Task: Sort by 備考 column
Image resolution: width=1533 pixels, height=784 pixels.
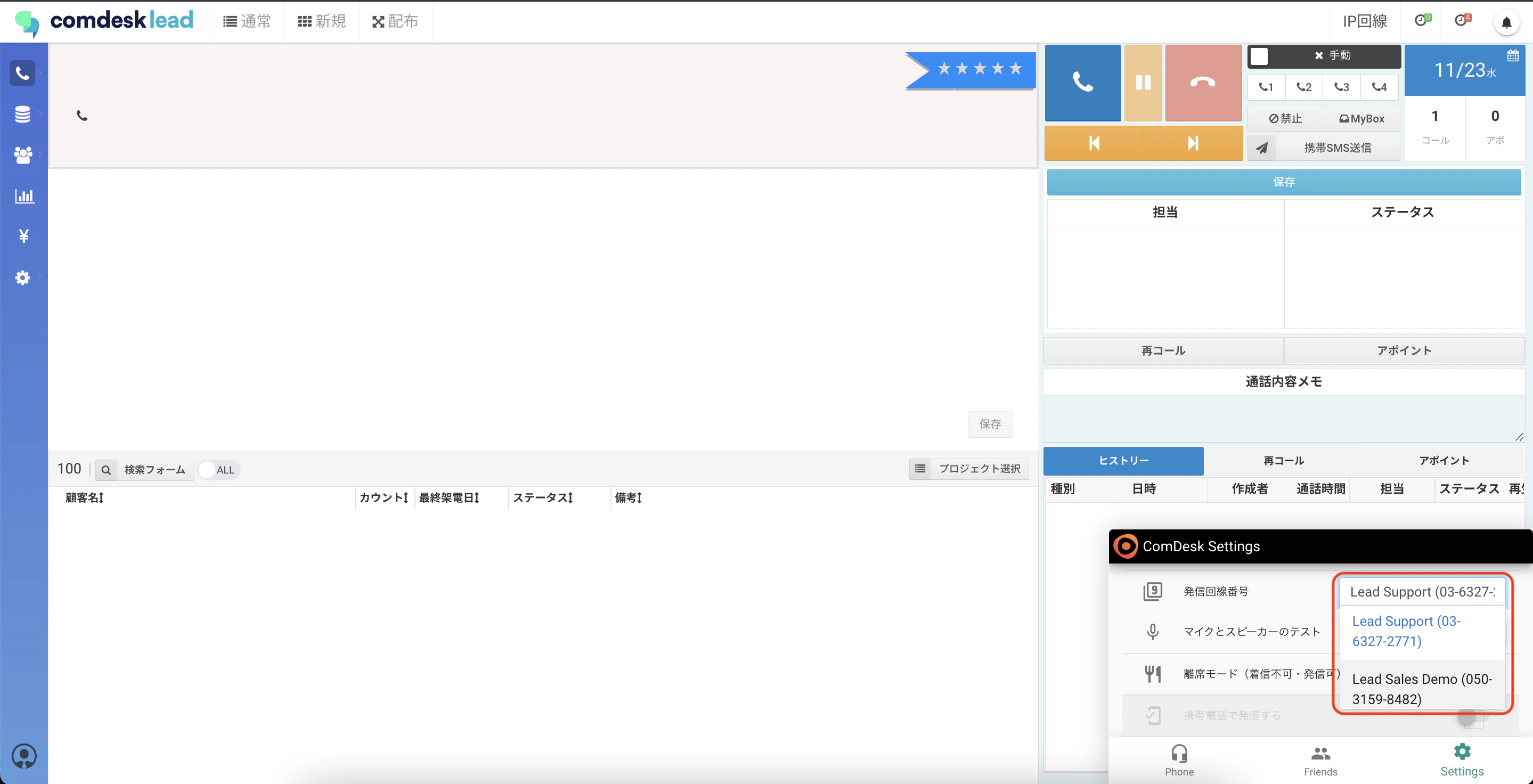Action: tap(629, 497)
